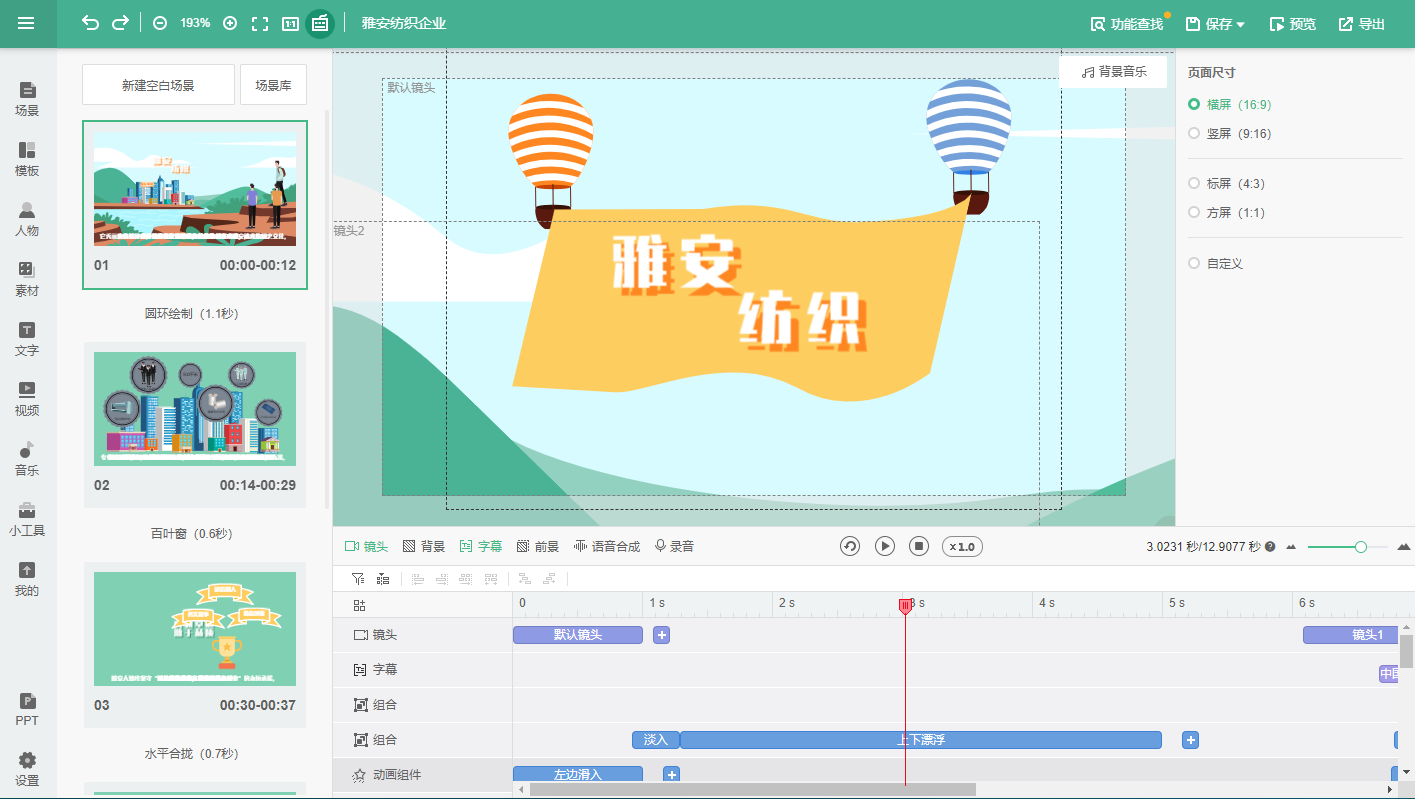Click 预览 preview button
The width and height of the screenshot is (1415, 799).
(1292, 24)
